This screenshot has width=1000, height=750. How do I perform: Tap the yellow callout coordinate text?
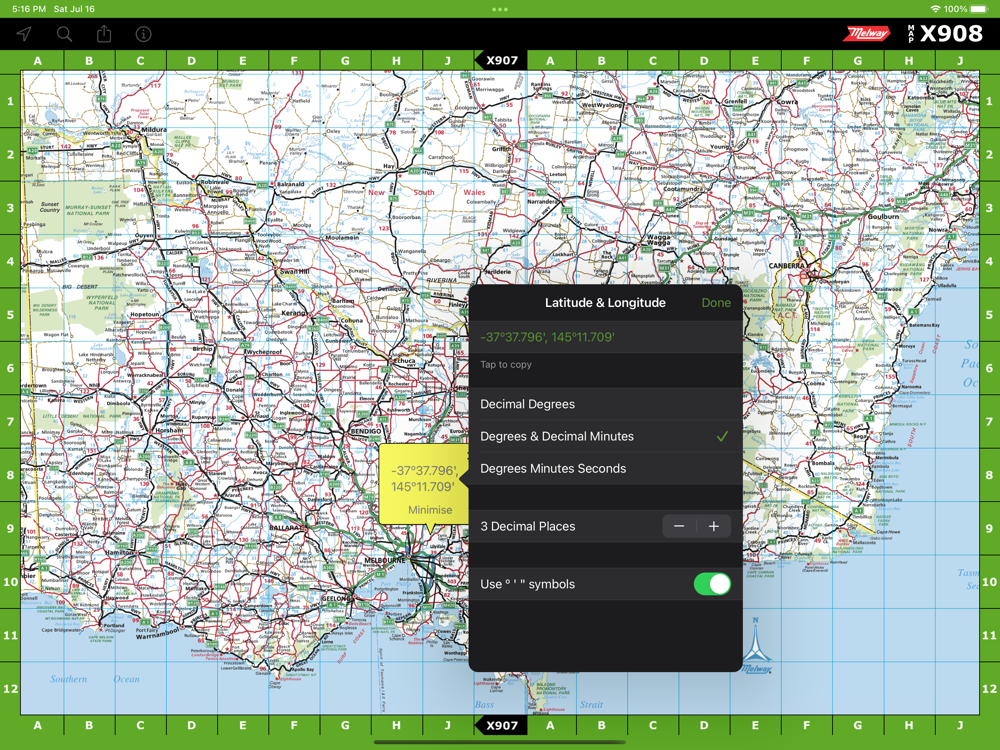click(x=423, y=478)
